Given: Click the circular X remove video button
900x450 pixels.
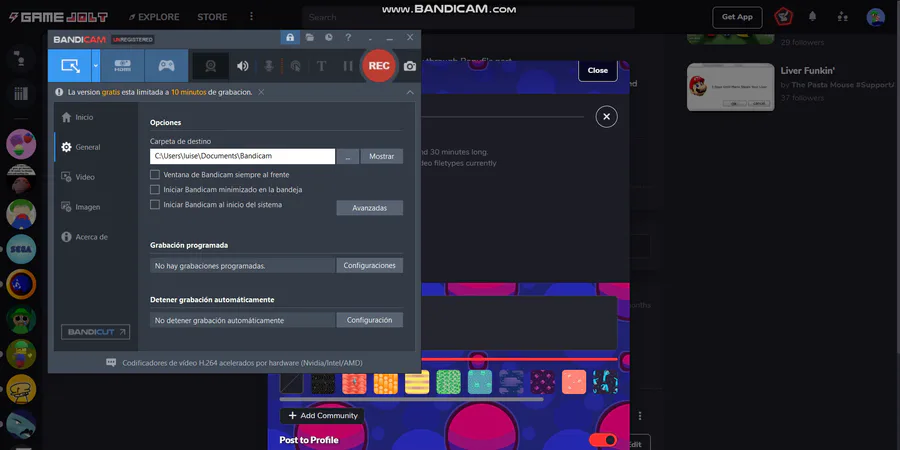Looking at the screenshot, I should point(606,117).
